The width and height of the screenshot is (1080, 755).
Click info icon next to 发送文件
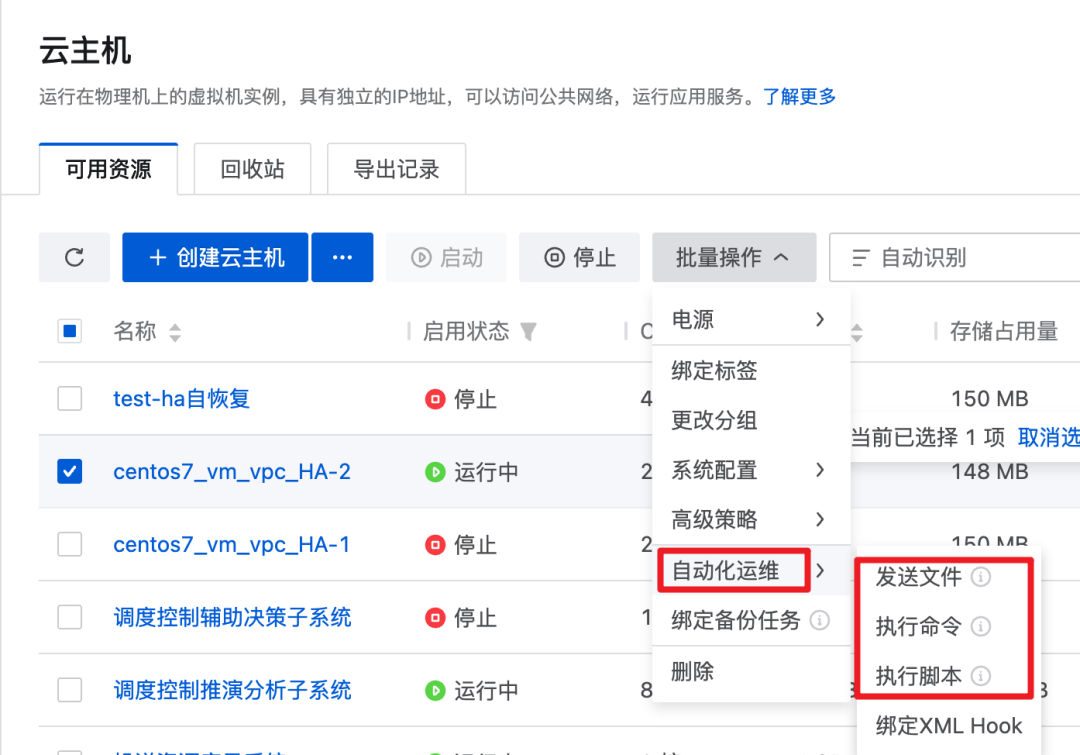(x=981, y=577)
